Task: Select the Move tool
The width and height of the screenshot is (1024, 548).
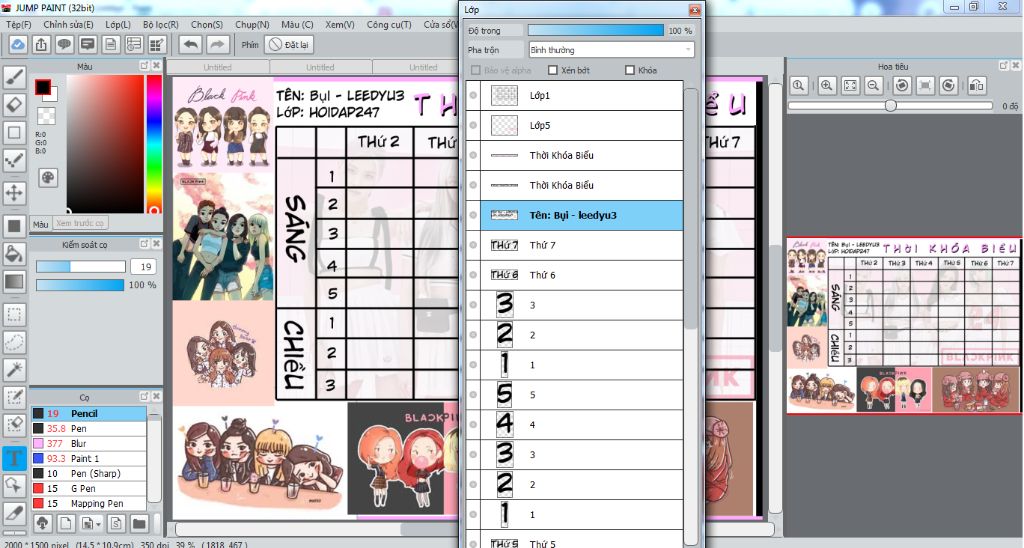Action: [14, 193]
